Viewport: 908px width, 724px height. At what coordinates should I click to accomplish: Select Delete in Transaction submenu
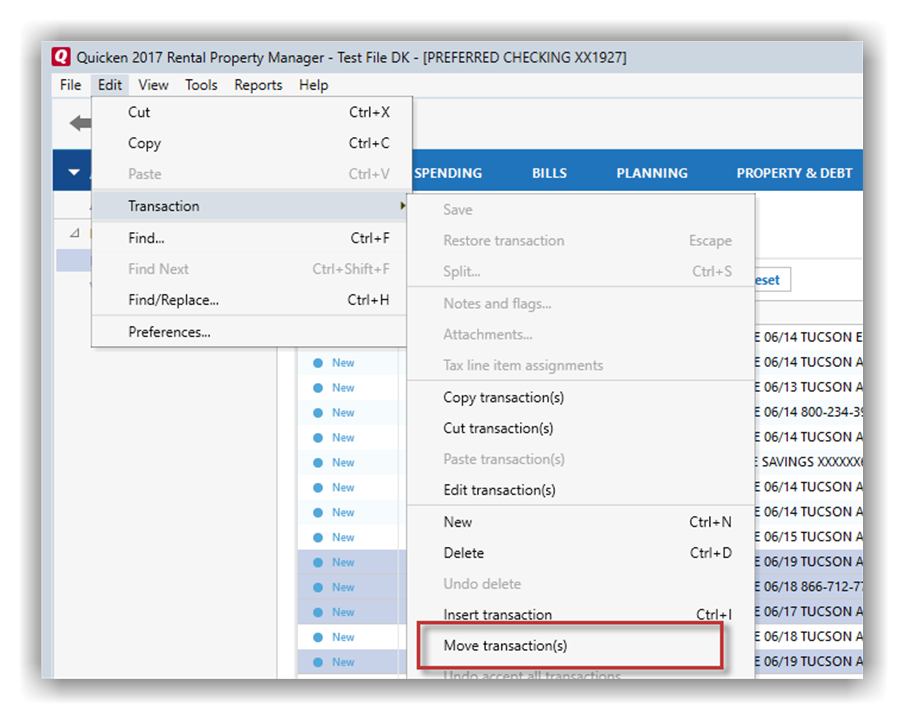pyautogui.click(x=463, y=553)
